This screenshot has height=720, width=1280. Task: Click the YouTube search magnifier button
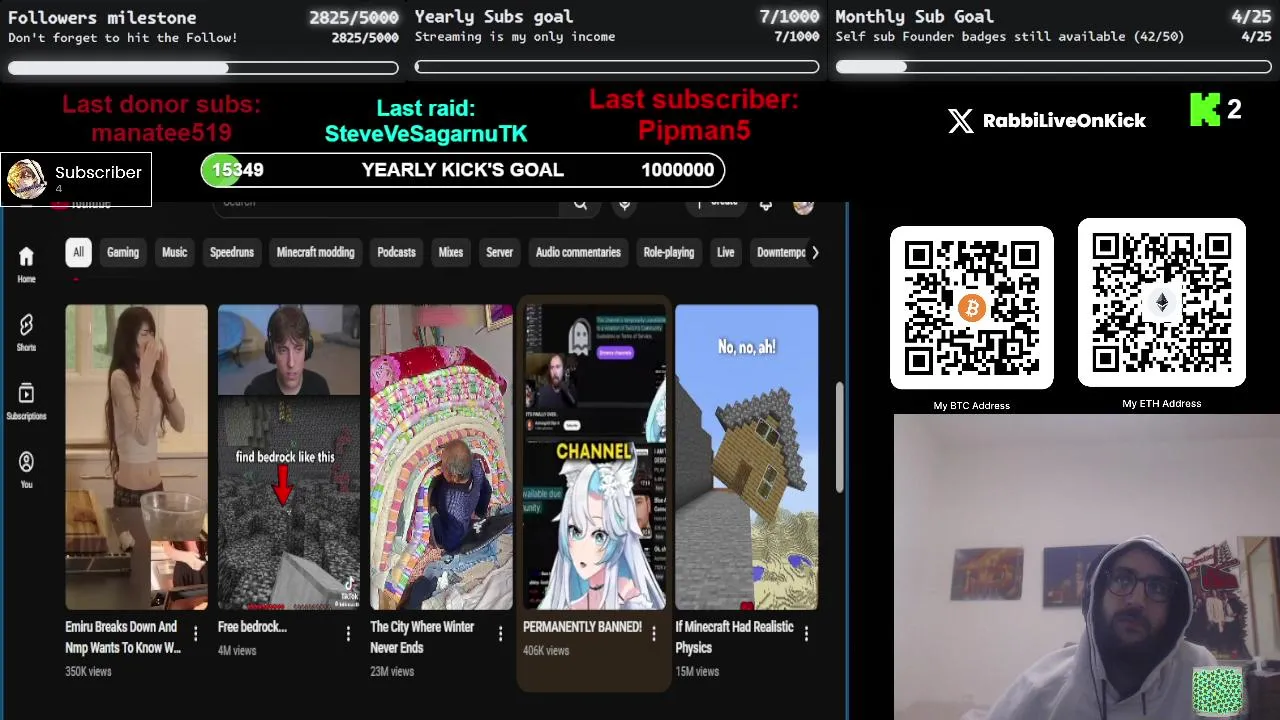point(580,204)
